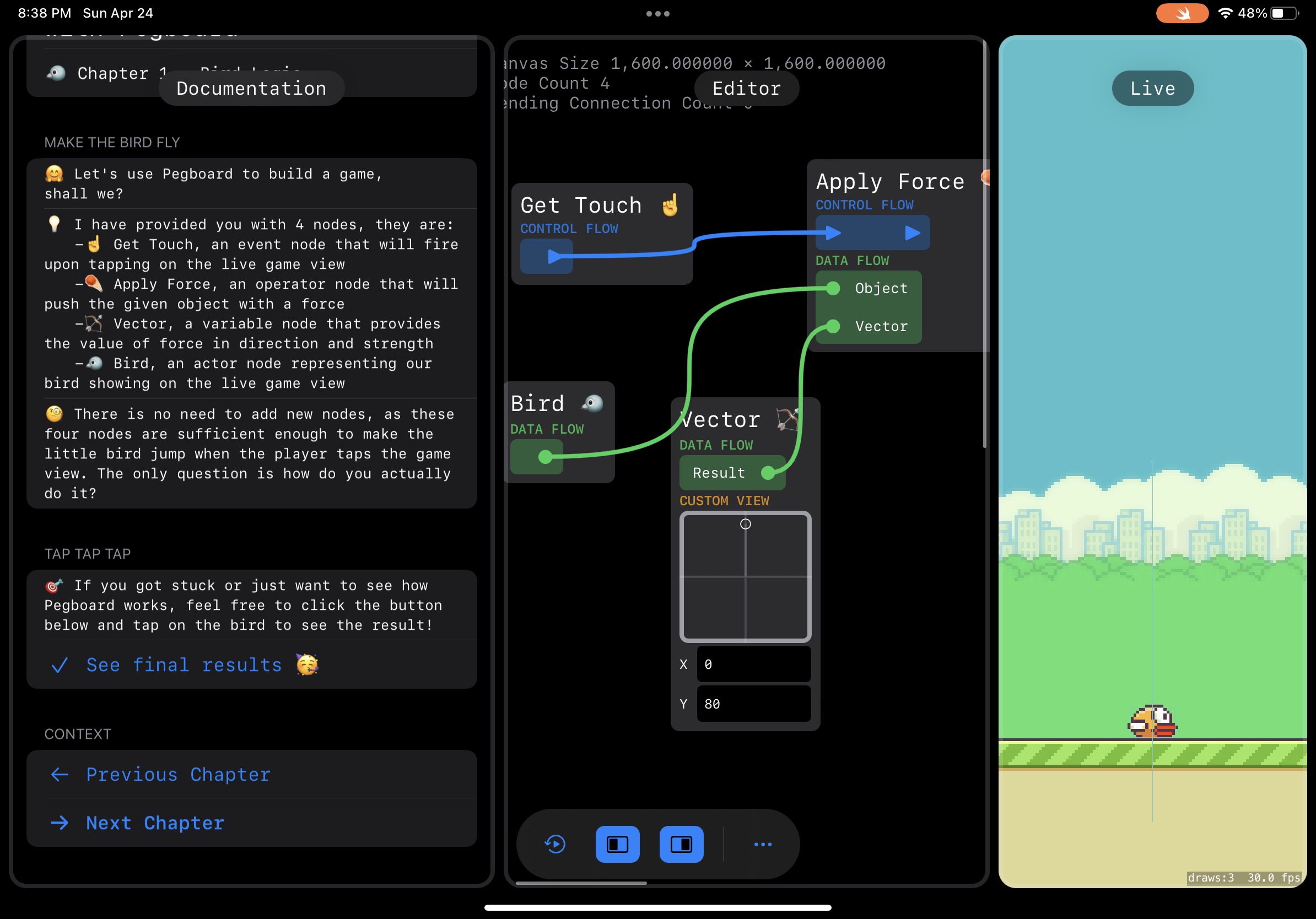The height and width of the screenshot is (919, 1316).
Task: Select the Object data flow input port
Action: (x=833, y=288)
